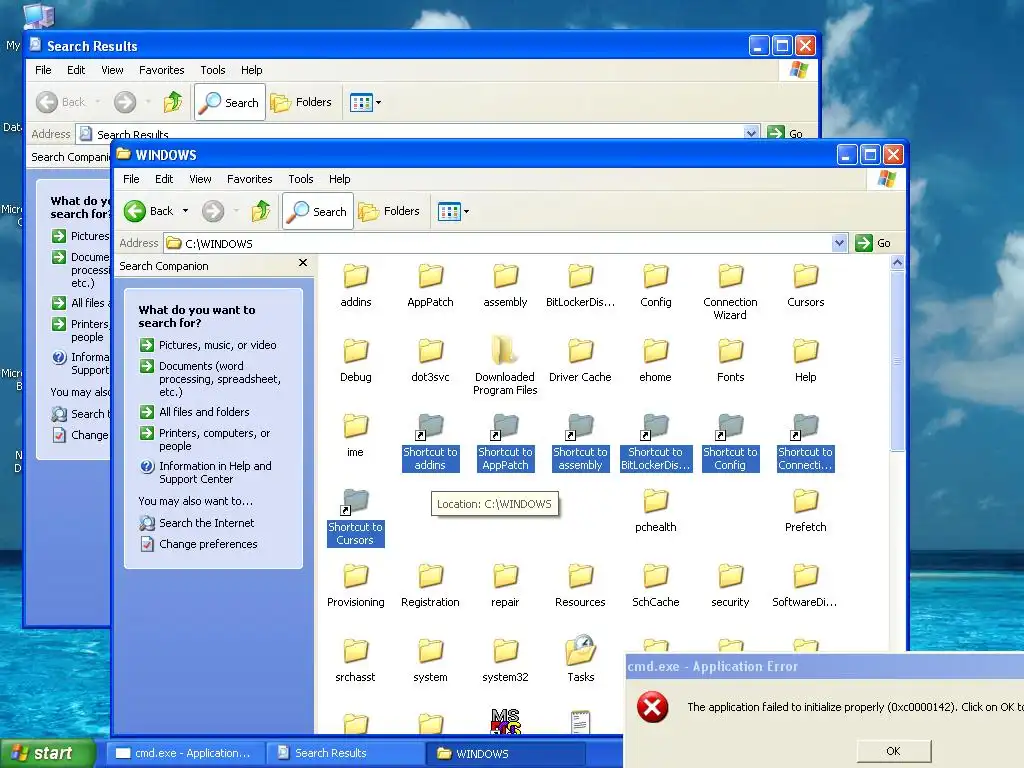Click WINDOWS taskbar button

click(x=506, y=753)
